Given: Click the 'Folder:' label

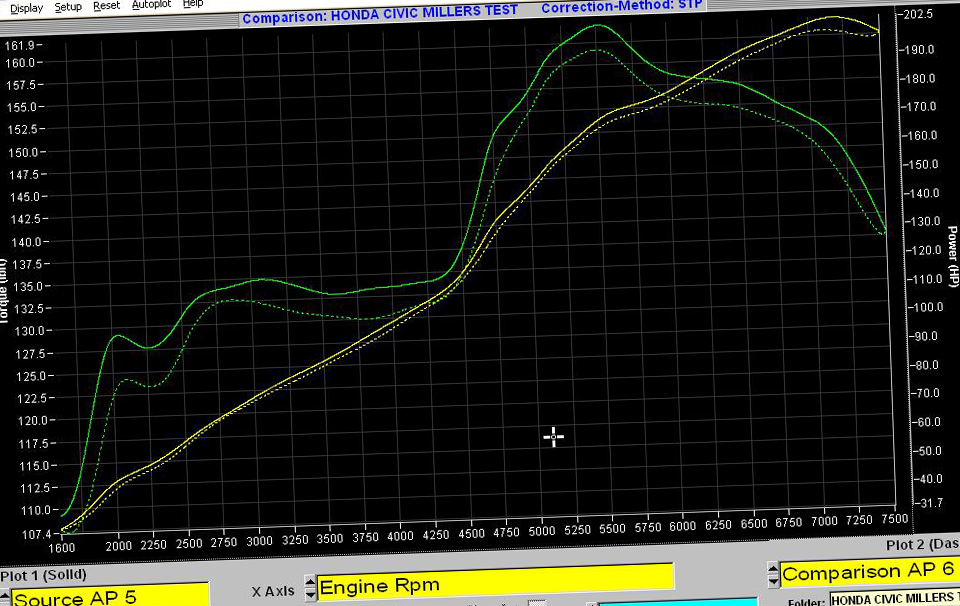Looking at the screenshot, I should [x=806, y=602].
